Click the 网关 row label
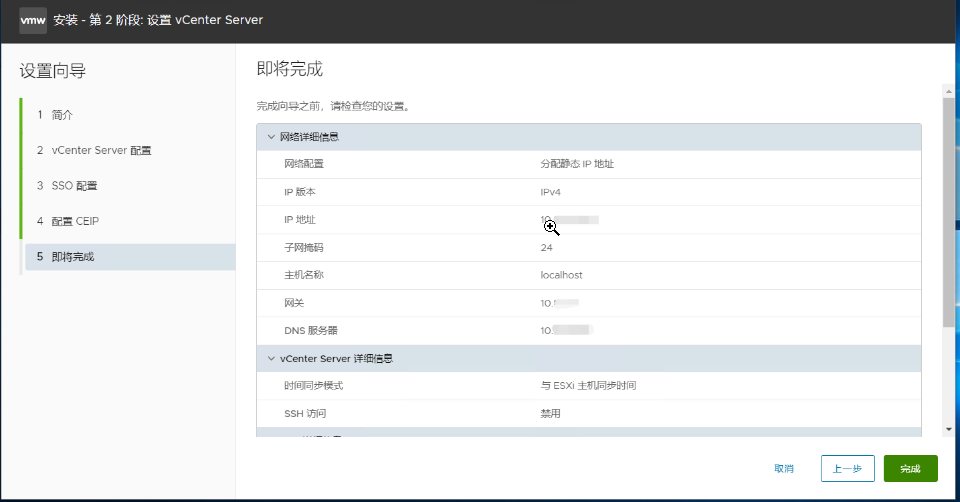Screen dimensions: 960x502 [294, 303]
